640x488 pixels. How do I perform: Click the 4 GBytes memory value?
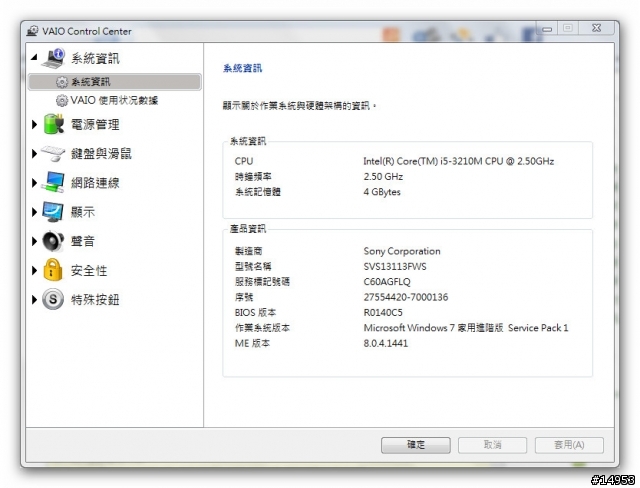pos(382,192)
